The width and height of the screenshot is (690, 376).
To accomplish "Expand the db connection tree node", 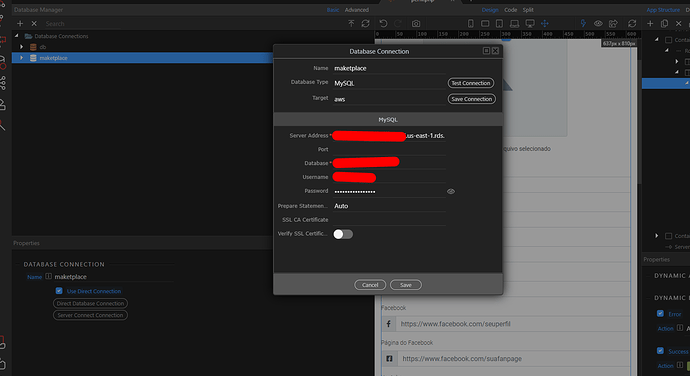I will pyautogui.click(x=21, y=47).
